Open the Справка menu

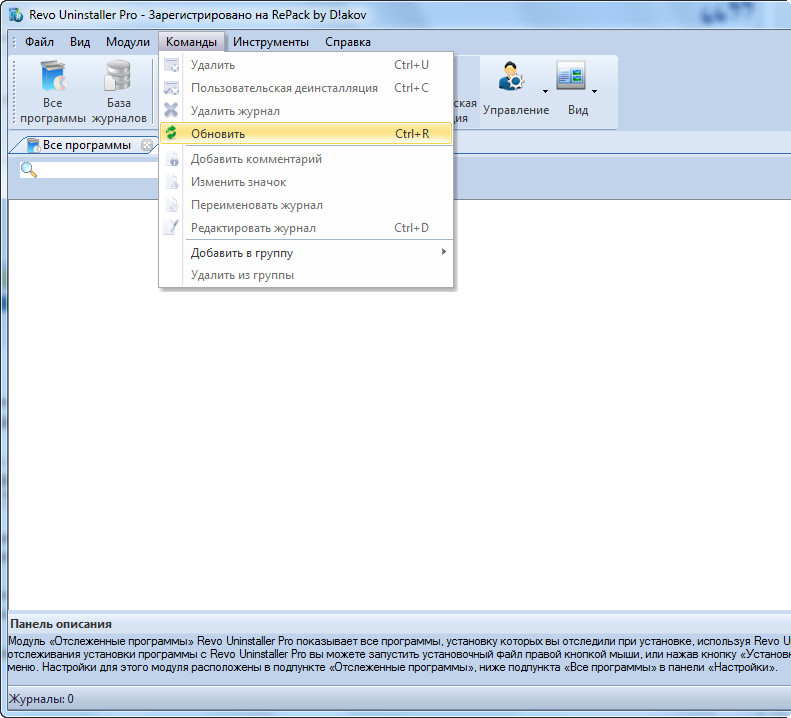[348, 42]
